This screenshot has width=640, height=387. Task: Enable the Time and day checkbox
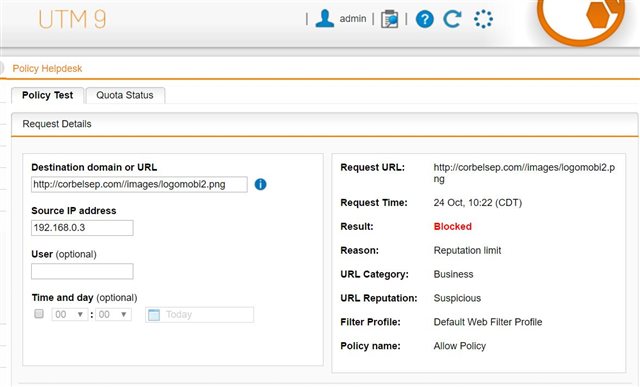click(39, 314)
